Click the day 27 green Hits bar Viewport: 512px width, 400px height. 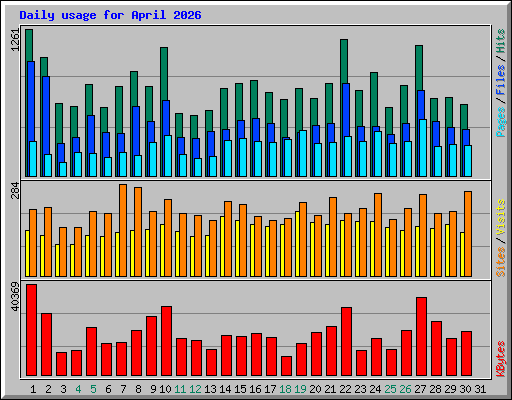point(419,68)
